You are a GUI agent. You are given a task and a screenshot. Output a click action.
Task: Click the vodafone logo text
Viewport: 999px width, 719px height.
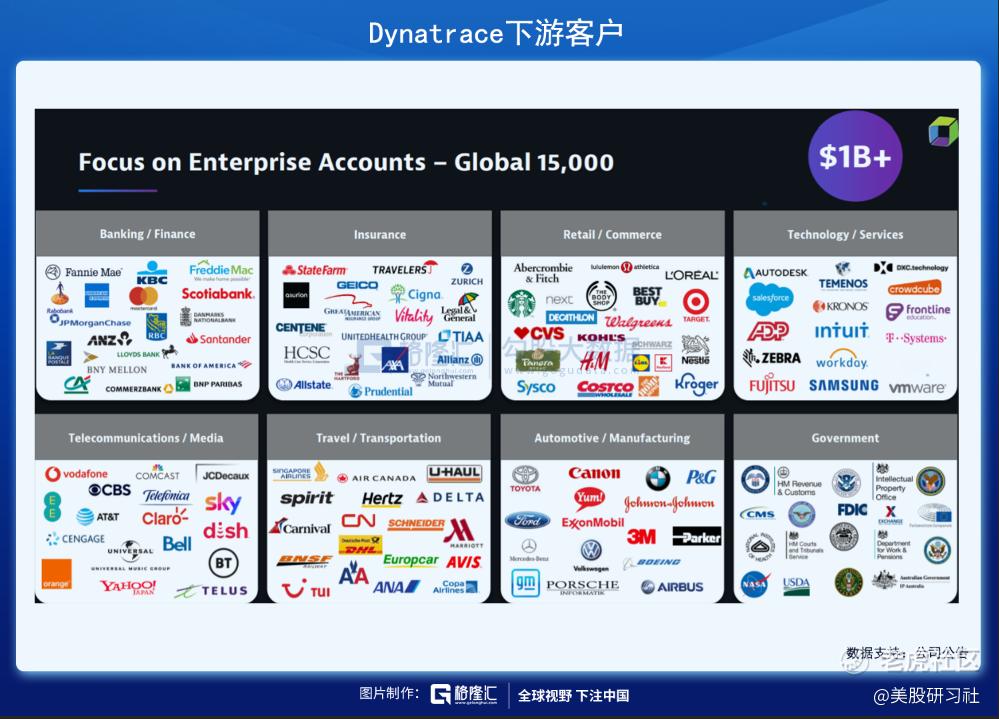[x=76, y=474]
